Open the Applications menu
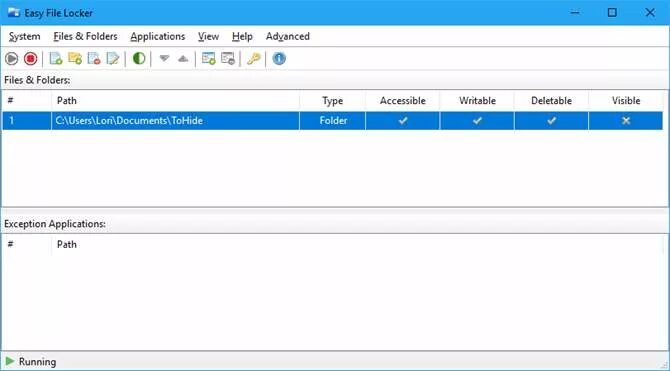The height and width of the screenshot is (371, 670). [x=158, y=37]
